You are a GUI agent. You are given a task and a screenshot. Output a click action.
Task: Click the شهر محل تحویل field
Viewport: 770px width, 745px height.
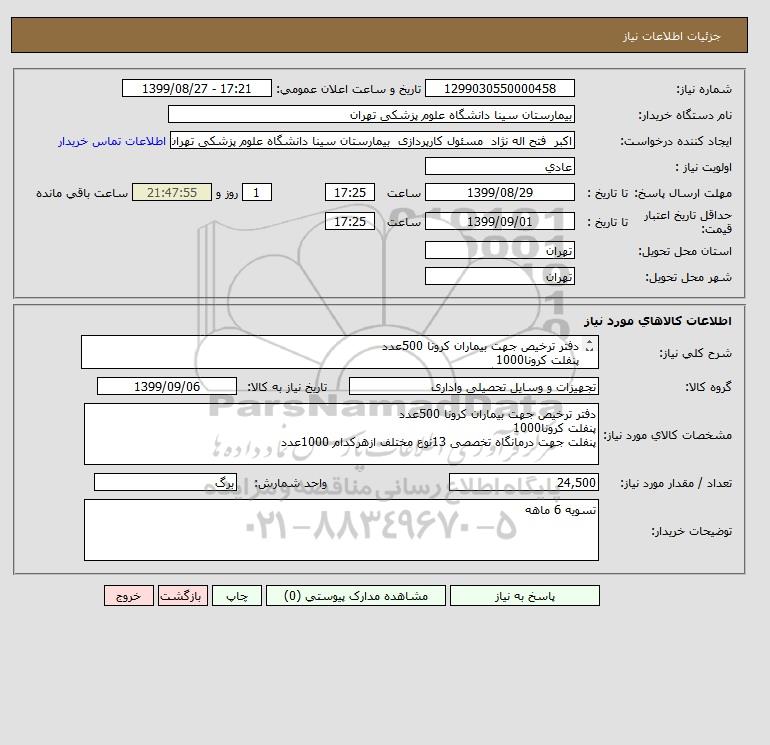(x=499, y=276)
